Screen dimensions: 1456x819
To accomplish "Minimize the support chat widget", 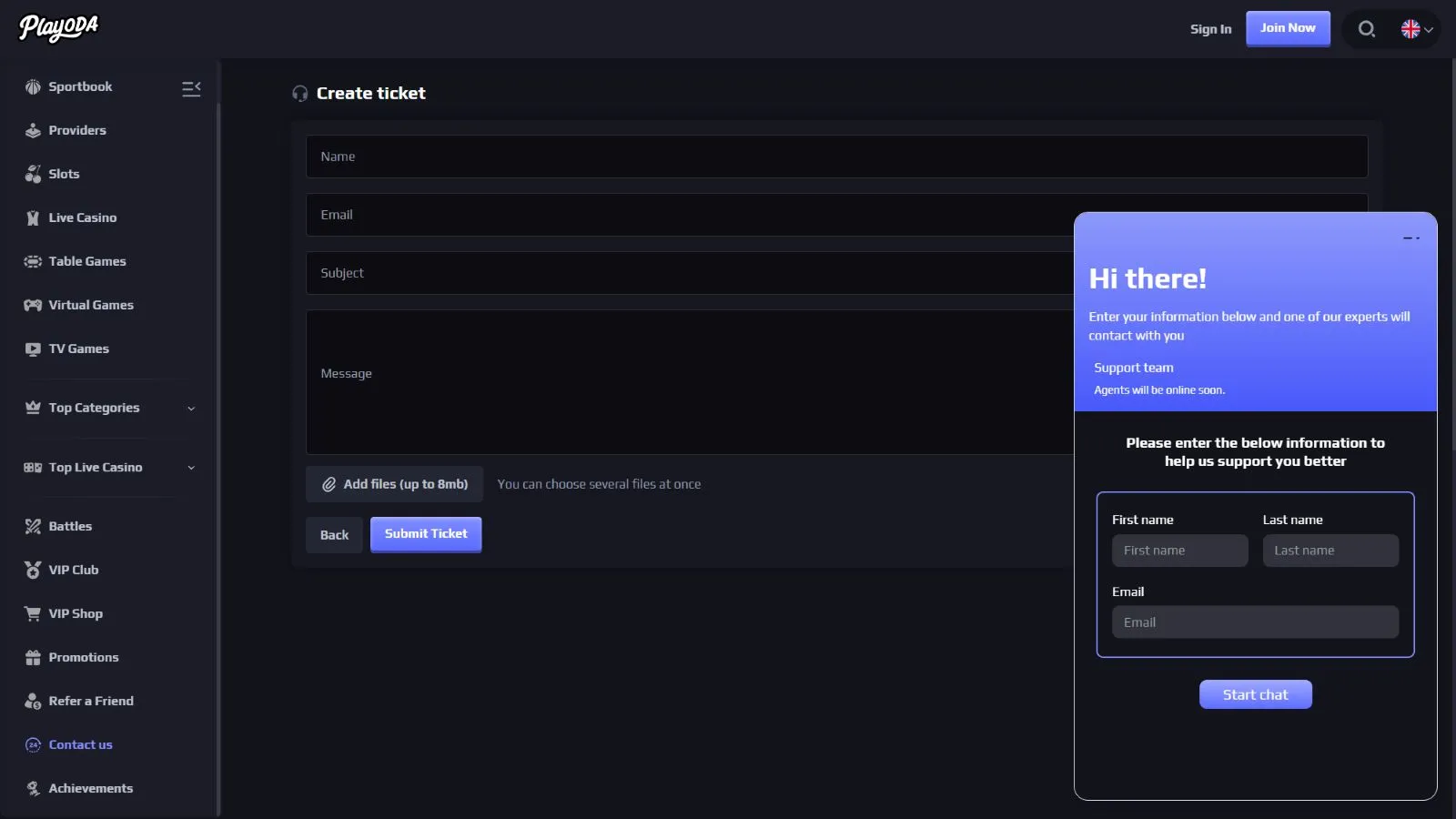I will 1410,238.
